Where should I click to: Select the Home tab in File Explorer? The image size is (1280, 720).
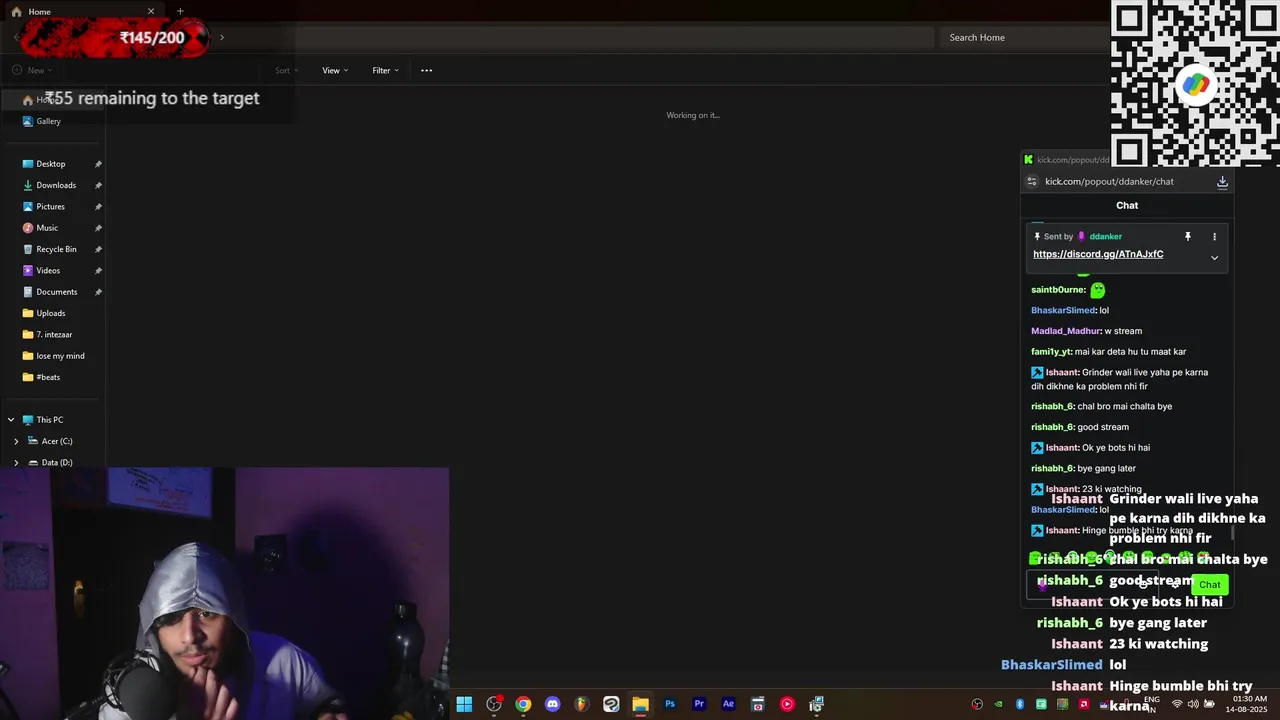(x=82, y=11)
